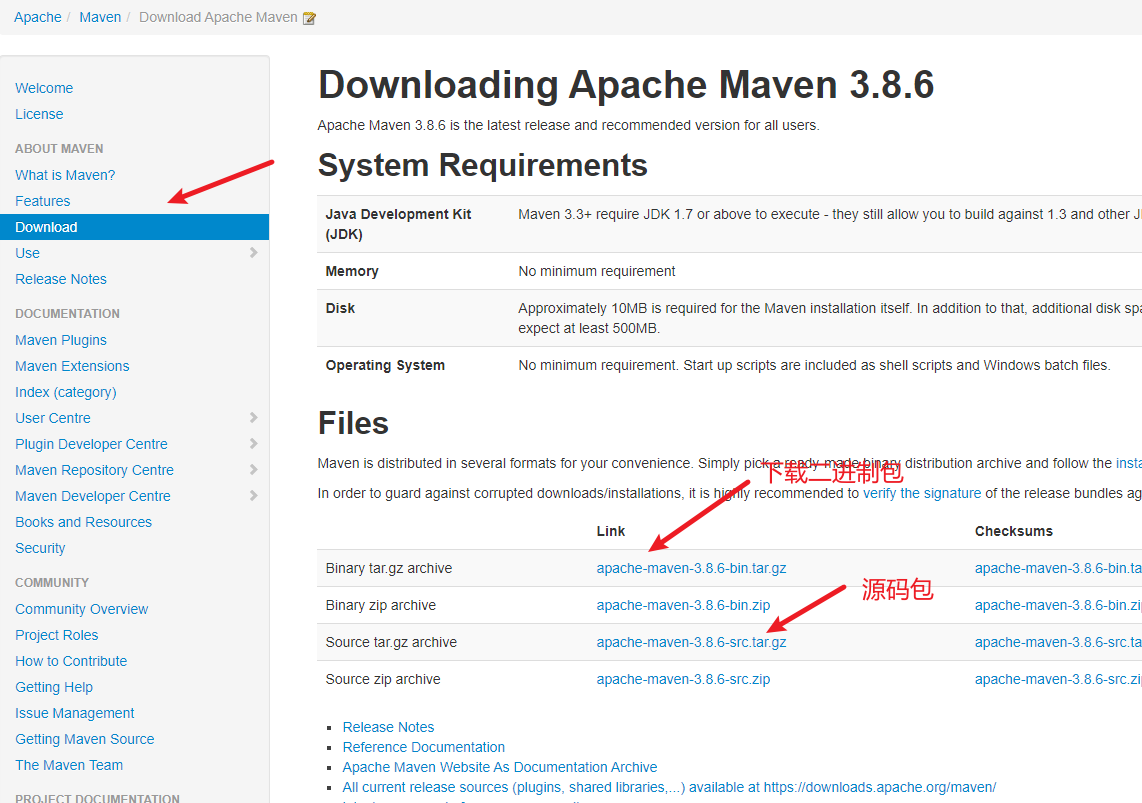Click the Binary tar.gz archive row label
The width and height of the screenshot is (1142, 803).
point(389,569)
